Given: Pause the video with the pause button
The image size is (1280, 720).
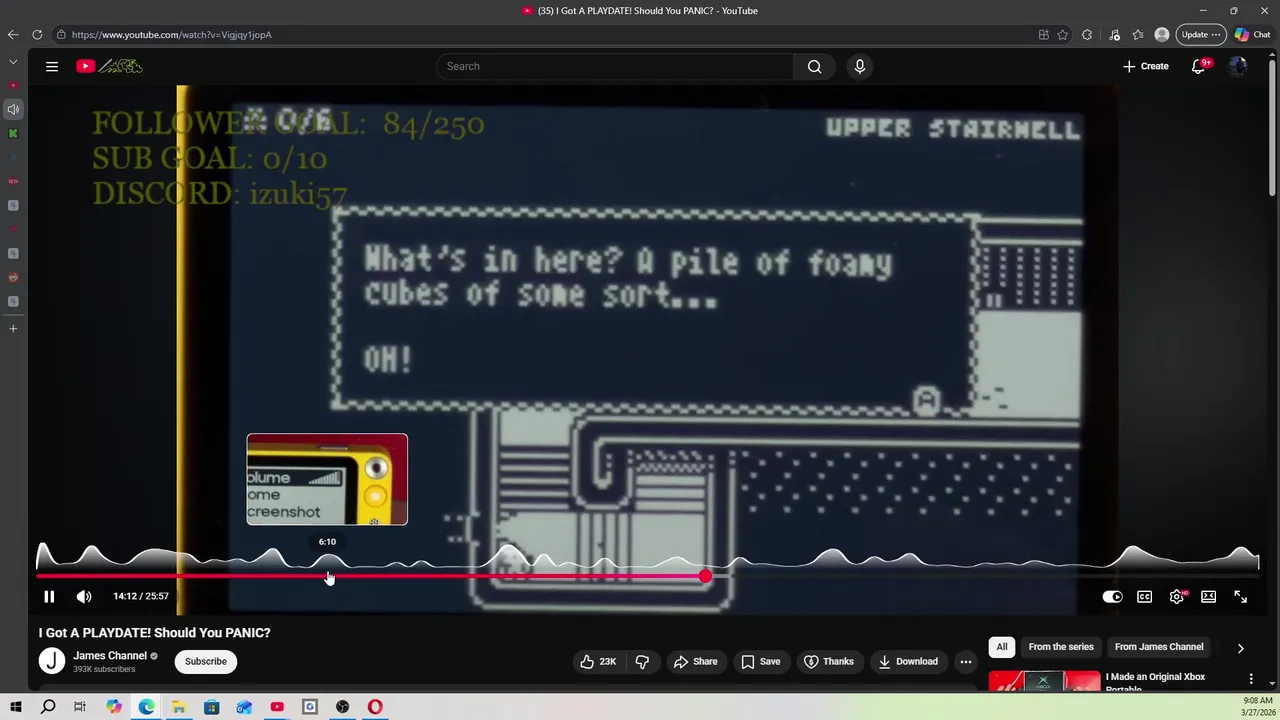Looking at the screenshot, I should coord(49,596).
